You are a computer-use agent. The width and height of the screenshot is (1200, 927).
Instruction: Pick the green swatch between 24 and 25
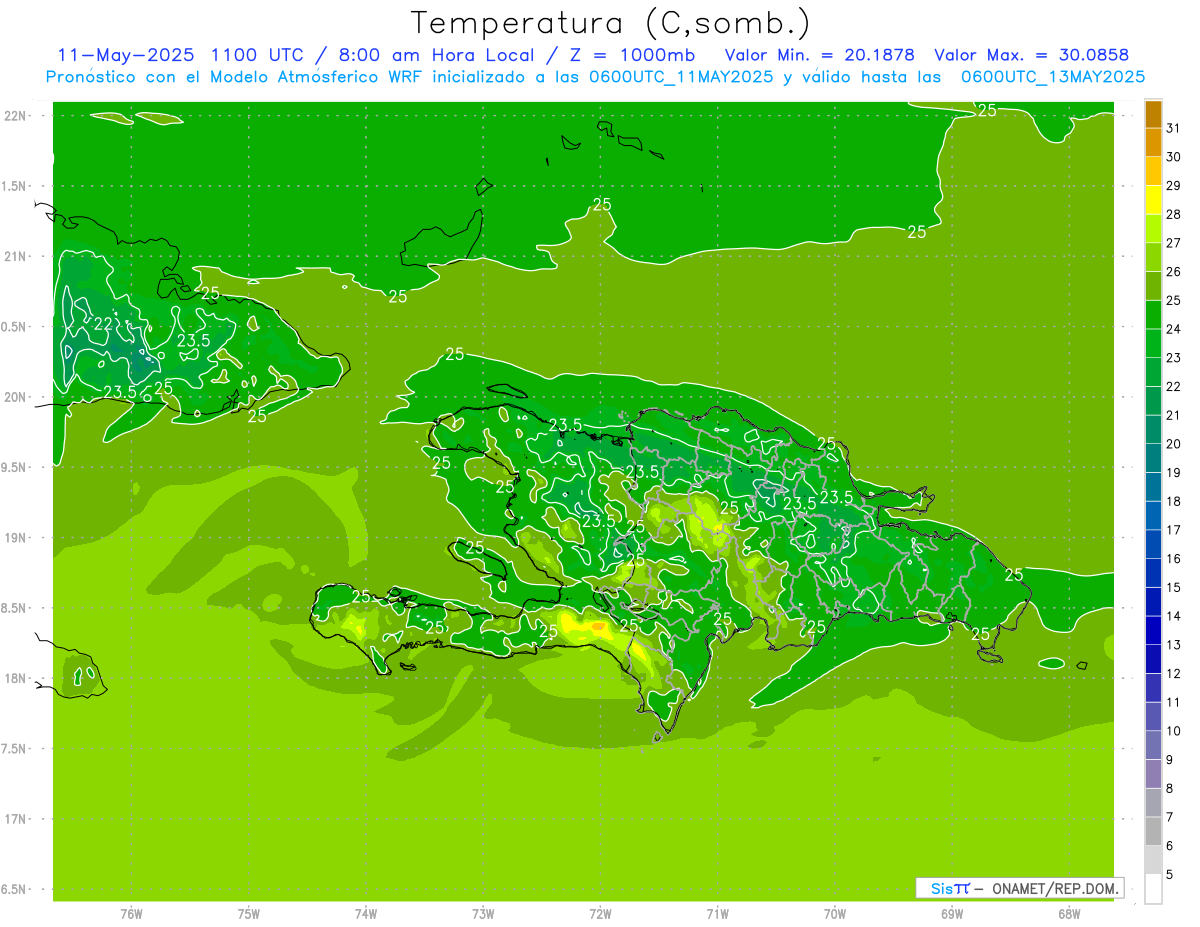(1153, 315)
